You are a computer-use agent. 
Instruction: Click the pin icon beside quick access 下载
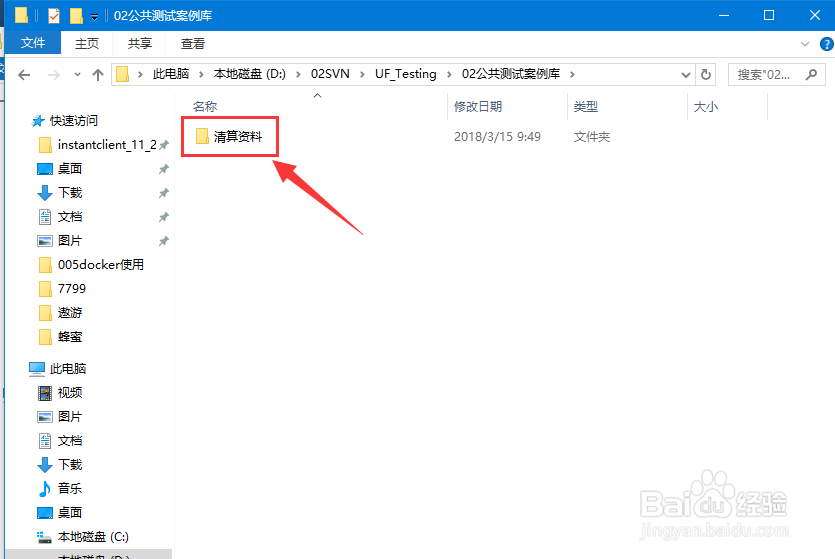(164, 193)
